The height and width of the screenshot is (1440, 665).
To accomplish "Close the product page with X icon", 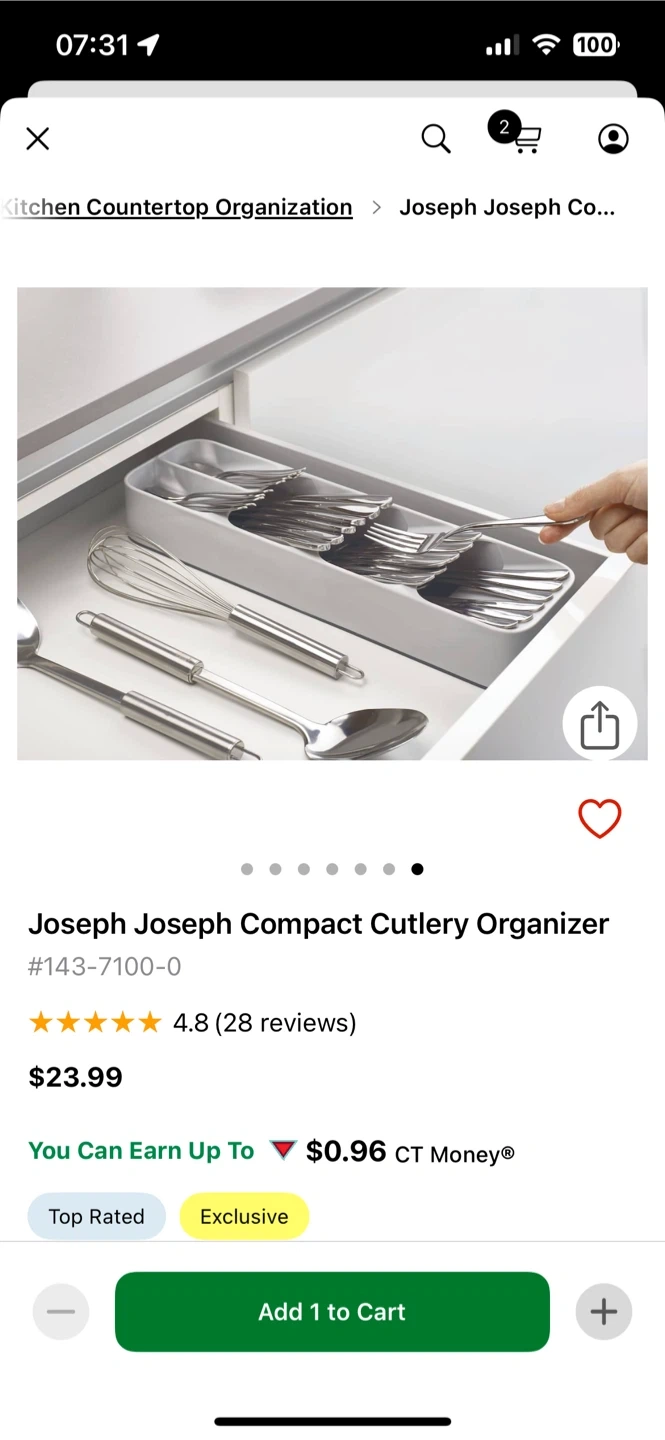I will tap(38, 139).
